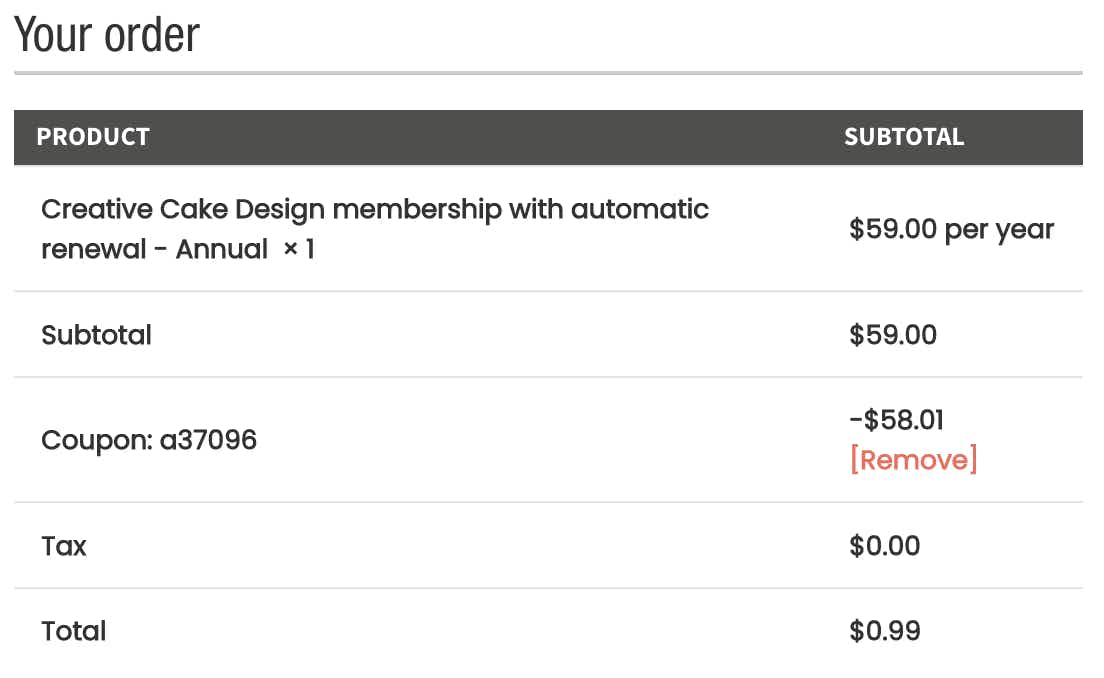
Task: Click the Tax row label
Action: (x=64, y=546)
